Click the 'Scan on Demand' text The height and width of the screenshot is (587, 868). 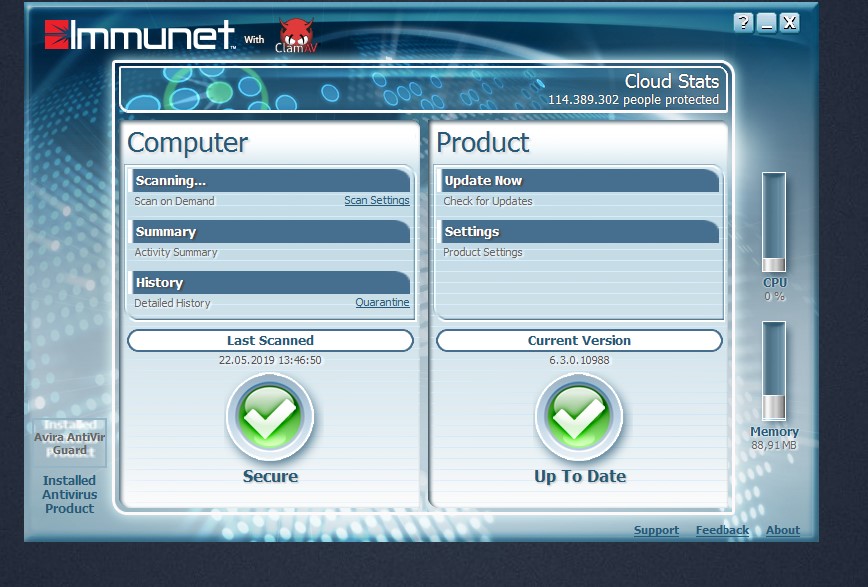pyautogui.click(x=174, y=201)
